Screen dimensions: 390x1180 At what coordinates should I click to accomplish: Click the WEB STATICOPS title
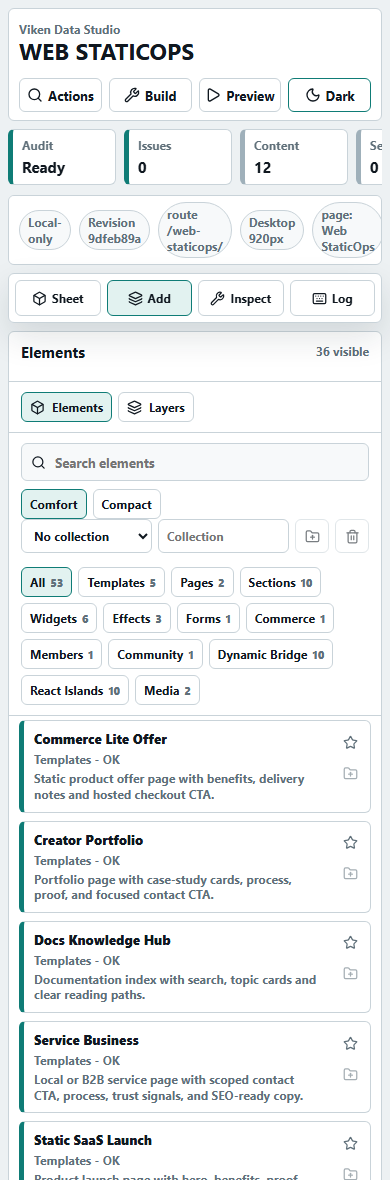(x=106, y=52)
